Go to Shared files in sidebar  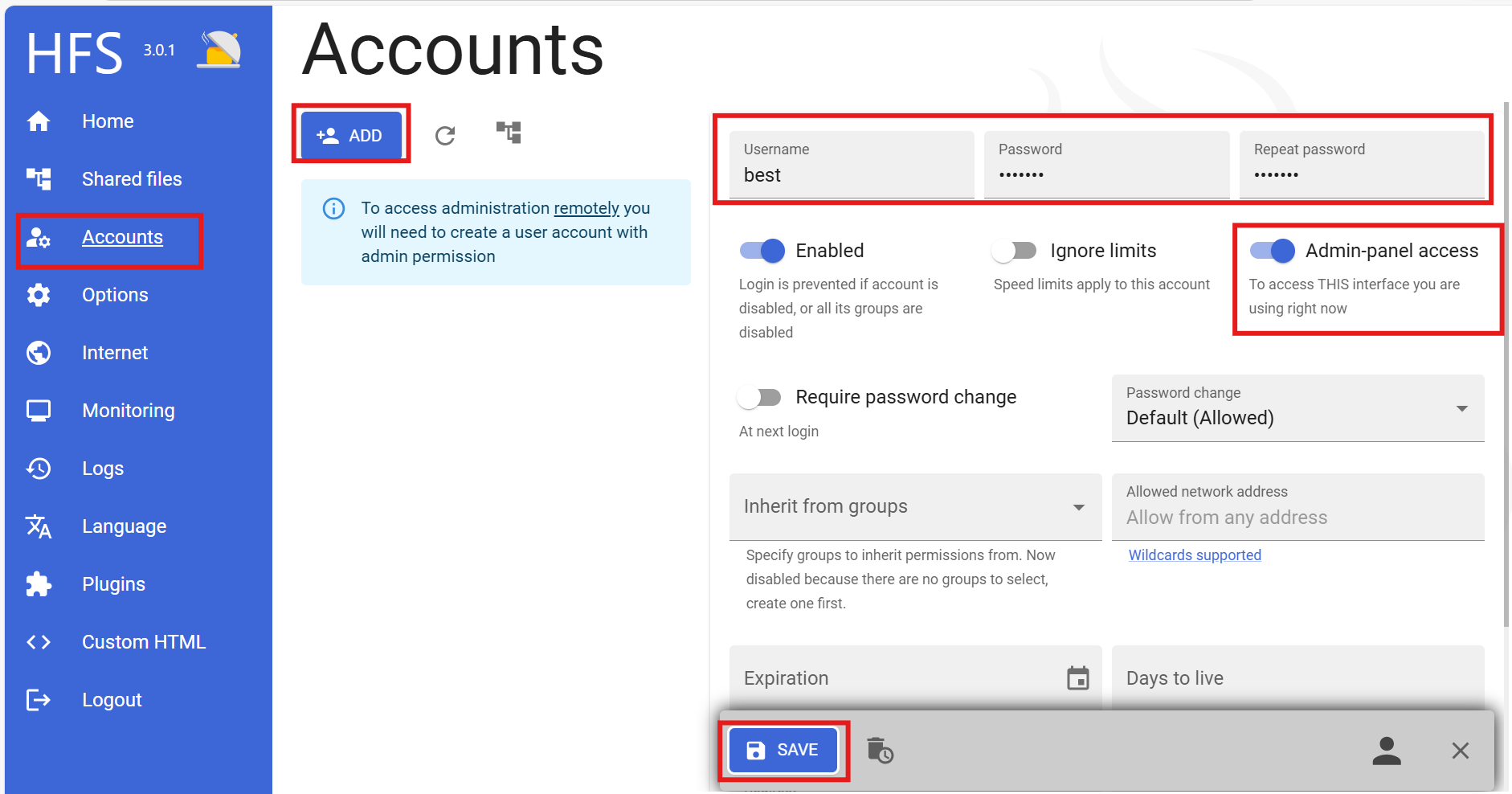tap(132, 179)
